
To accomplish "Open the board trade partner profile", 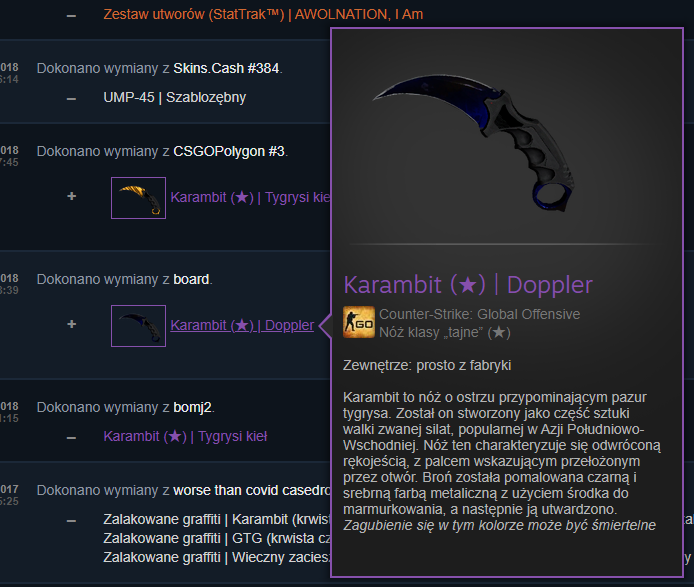I will pyautogui.click(x=191, y=279).
